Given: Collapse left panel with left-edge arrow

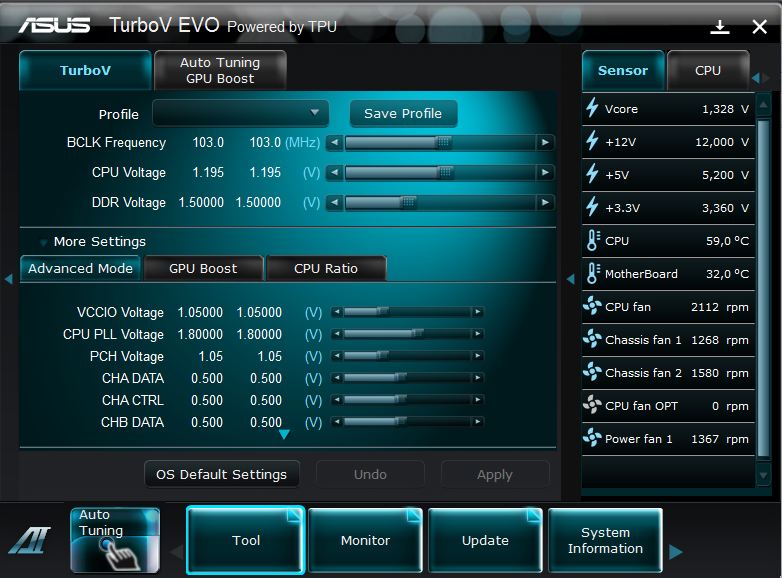Looking at the screenshot, I should tap(8, 279).
